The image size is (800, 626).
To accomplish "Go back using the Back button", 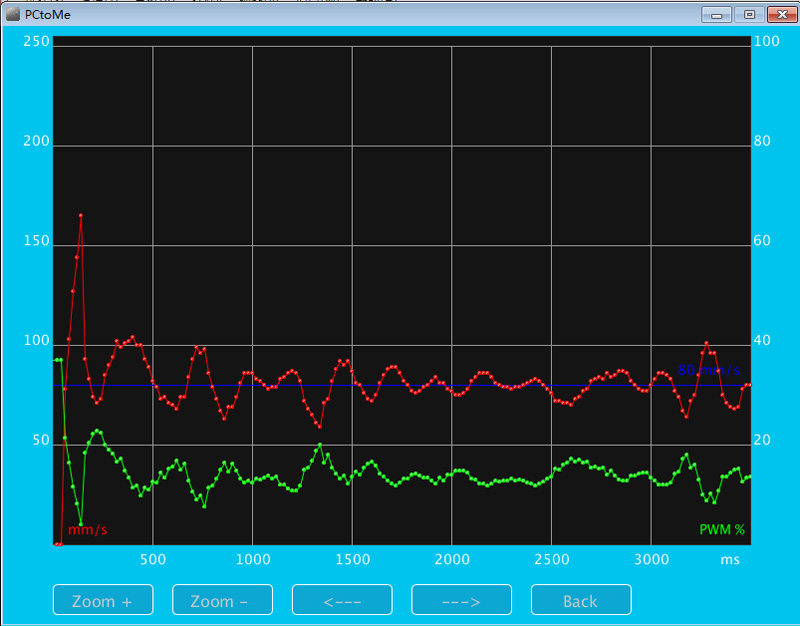I will [581, 600].
